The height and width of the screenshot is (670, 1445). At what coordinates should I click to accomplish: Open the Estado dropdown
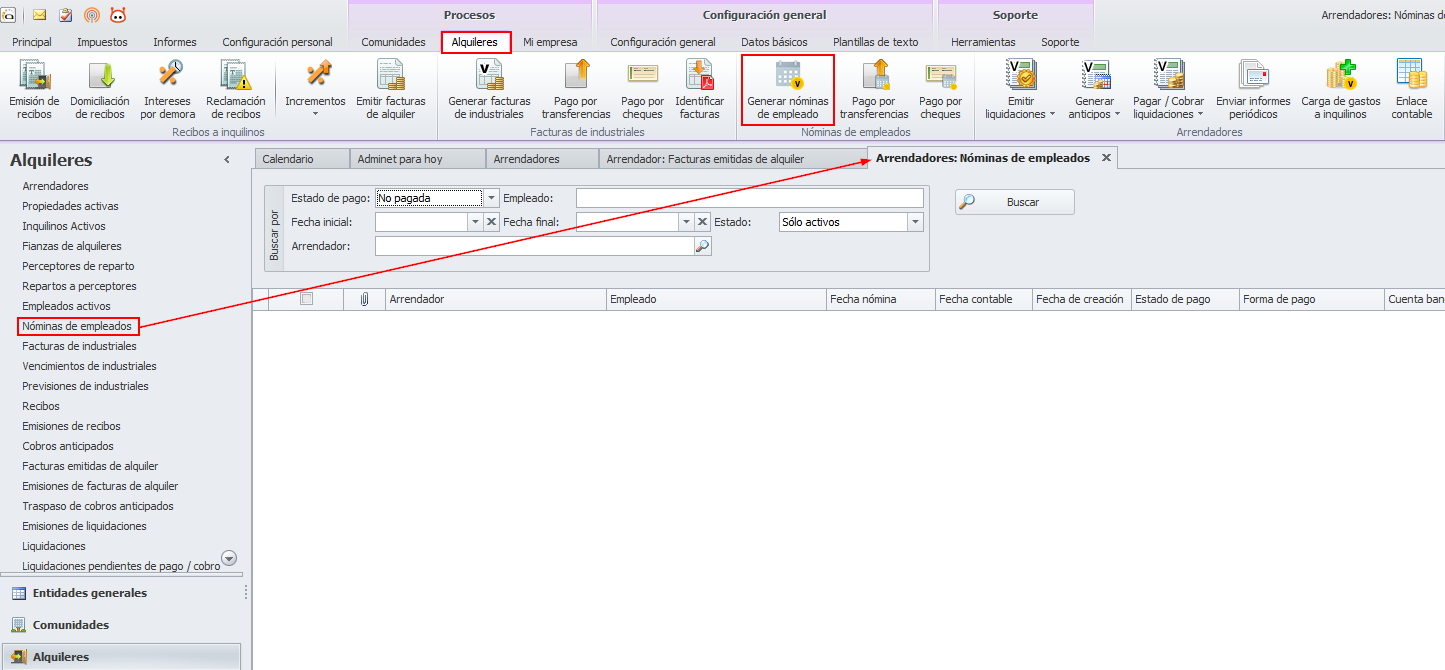(915, 222)
